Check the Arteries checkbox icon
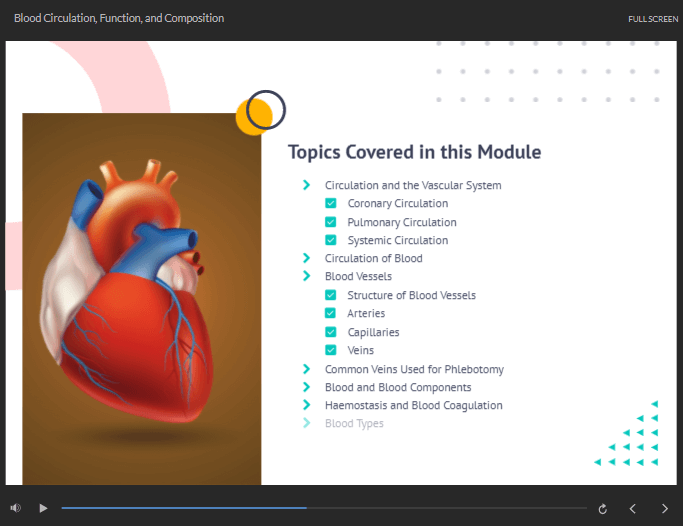The height and width of the screenshot is (526, 683). 330,313
